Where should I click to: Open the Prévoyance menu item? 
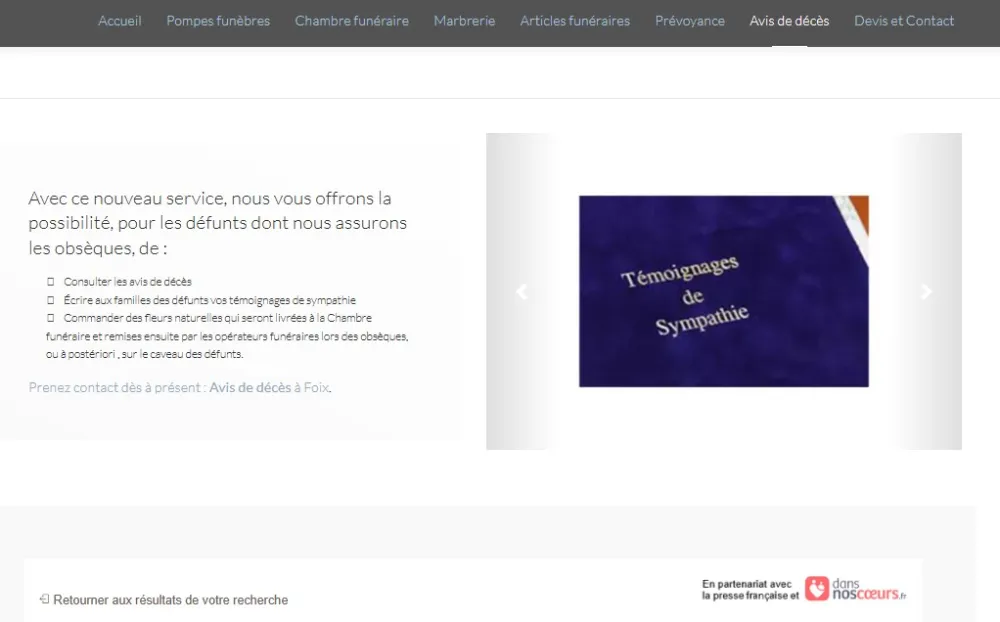[690, 21]
